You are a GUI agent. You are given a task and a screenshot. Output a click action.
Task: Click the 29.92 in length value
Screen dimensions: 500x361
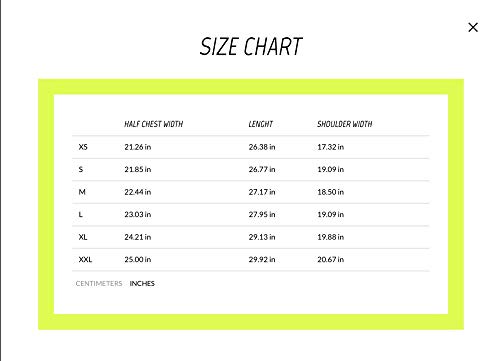point(262,259)
